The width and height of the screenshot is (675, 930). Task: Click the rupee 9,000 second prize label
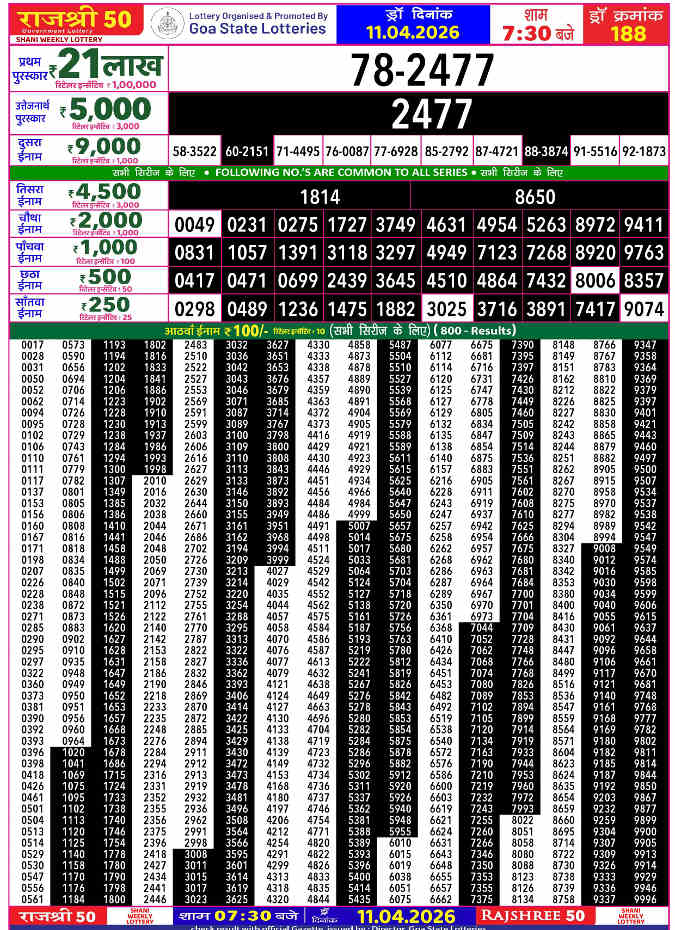pyautogui.click(x=105, y=151)
